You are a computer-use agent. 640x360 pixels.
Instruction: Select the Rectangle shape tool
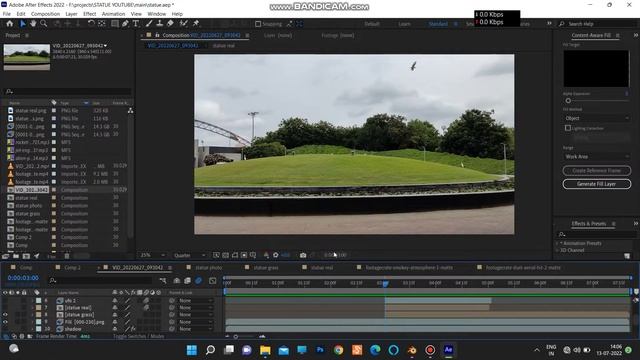coord(115,24)
